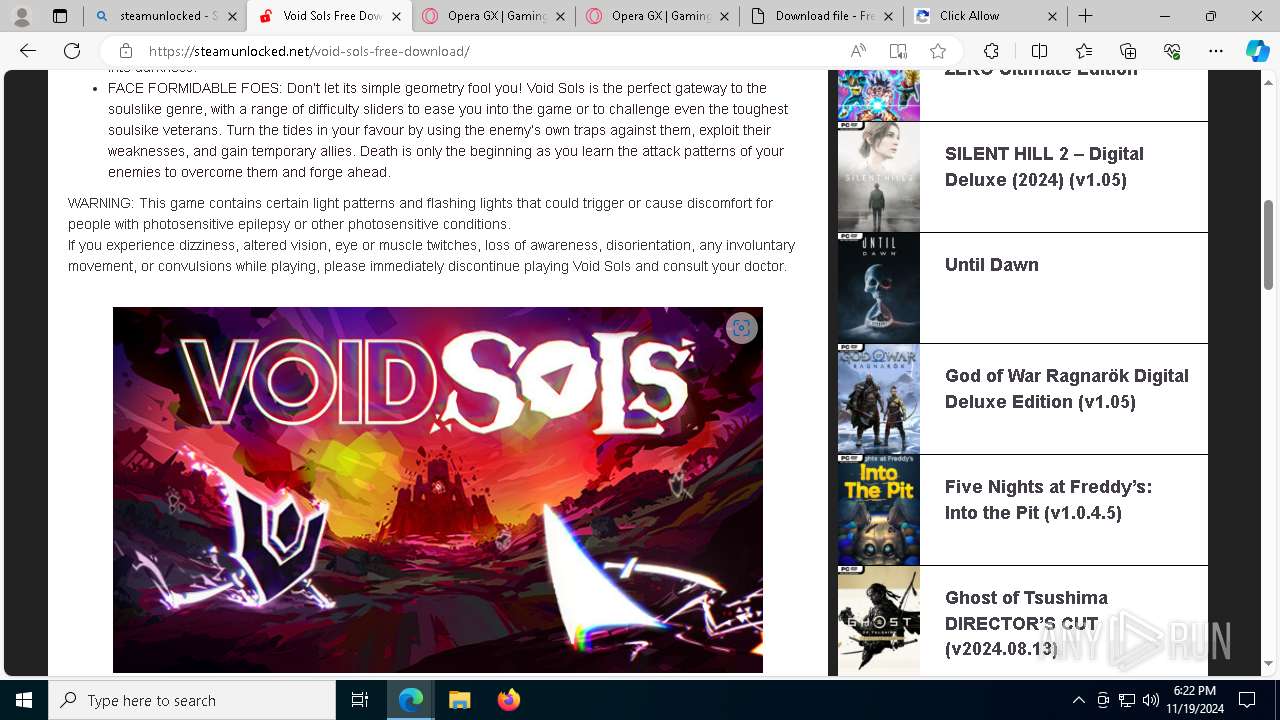Open File Explorer from taskbar
This screenshot has height=720, width=1280.
point(459,700)
